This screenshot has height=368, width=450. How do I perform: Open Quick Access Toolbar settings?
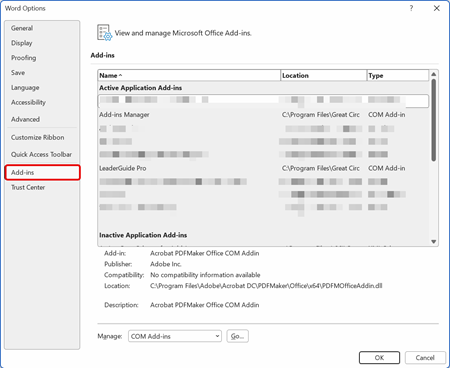click(41, 154)
